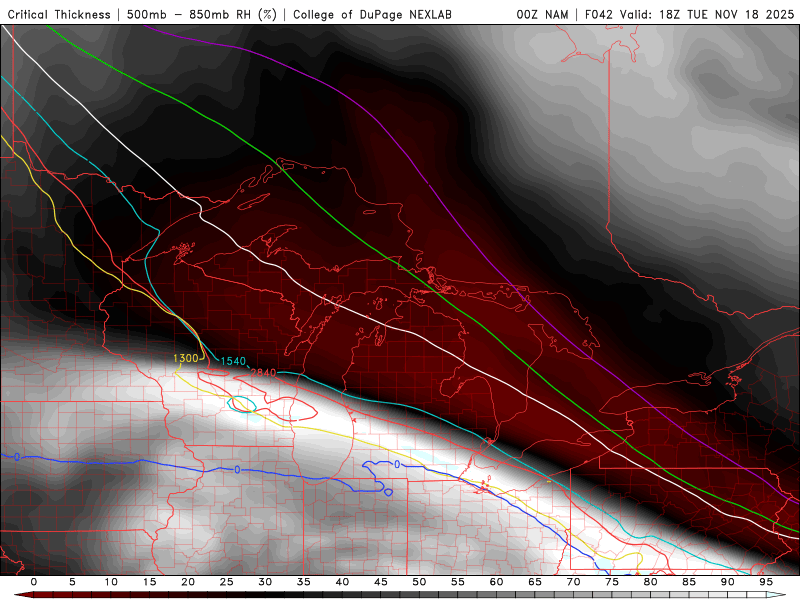800x600 pixels.
Task: Click the "65" value on the color scale
Action: pos(535,582)
